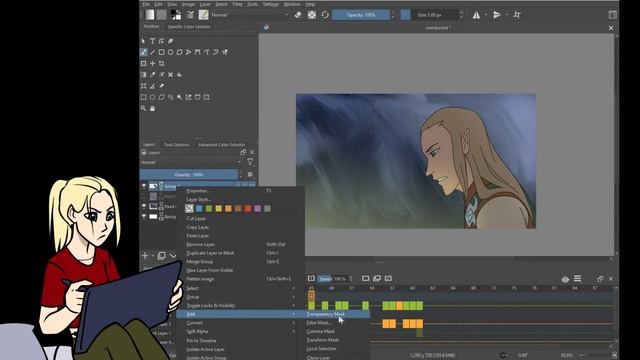Toggle horizontal mirror tool
This screenshot has height=360, width=640.
pos(476,15)
